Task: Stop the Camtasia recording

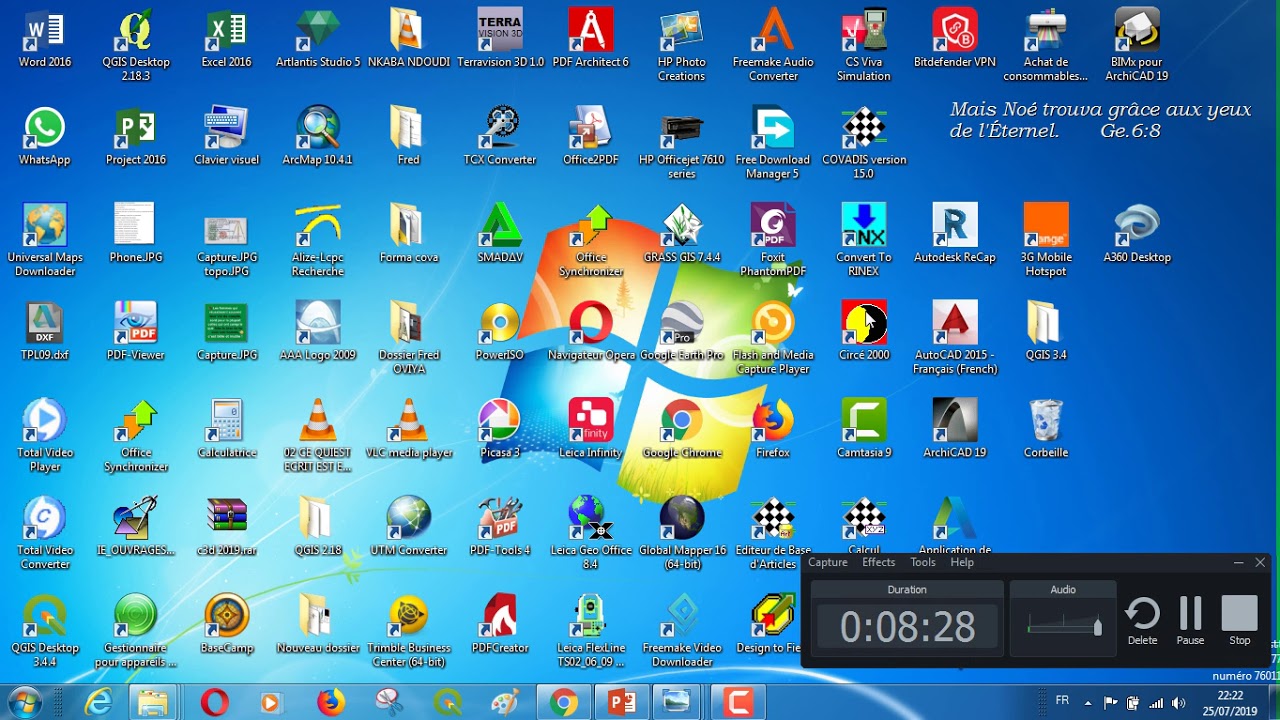Action: 1239,621
